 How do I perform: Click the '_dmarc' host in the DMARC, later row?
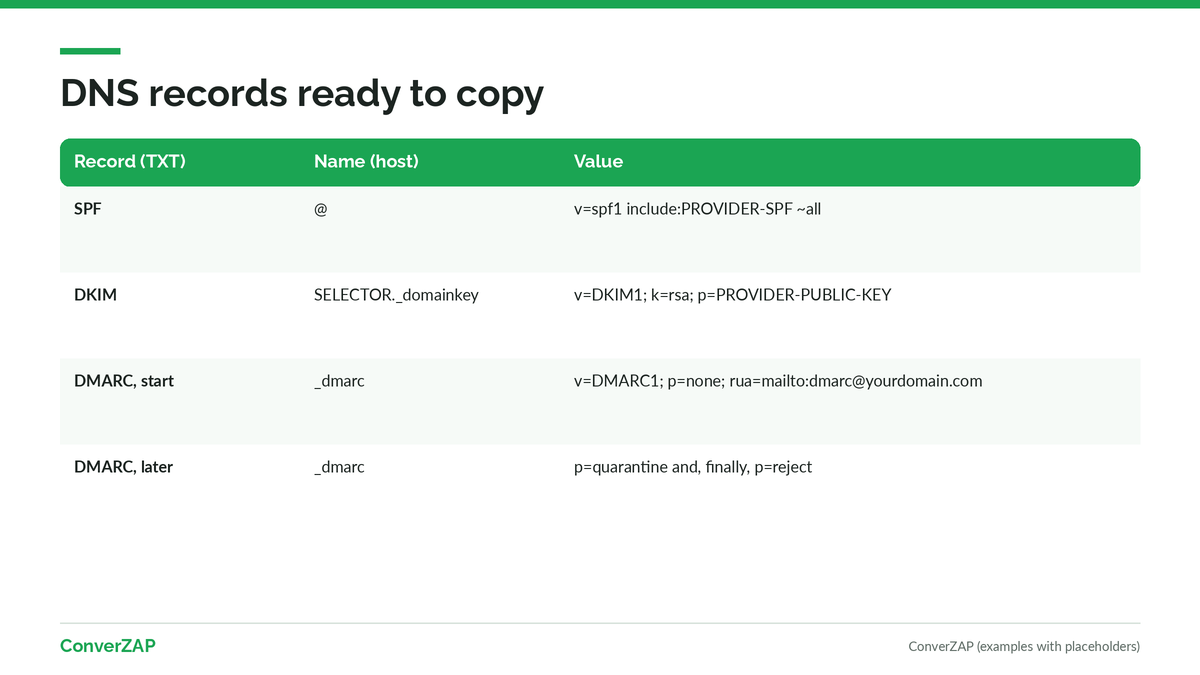[339, 467]
